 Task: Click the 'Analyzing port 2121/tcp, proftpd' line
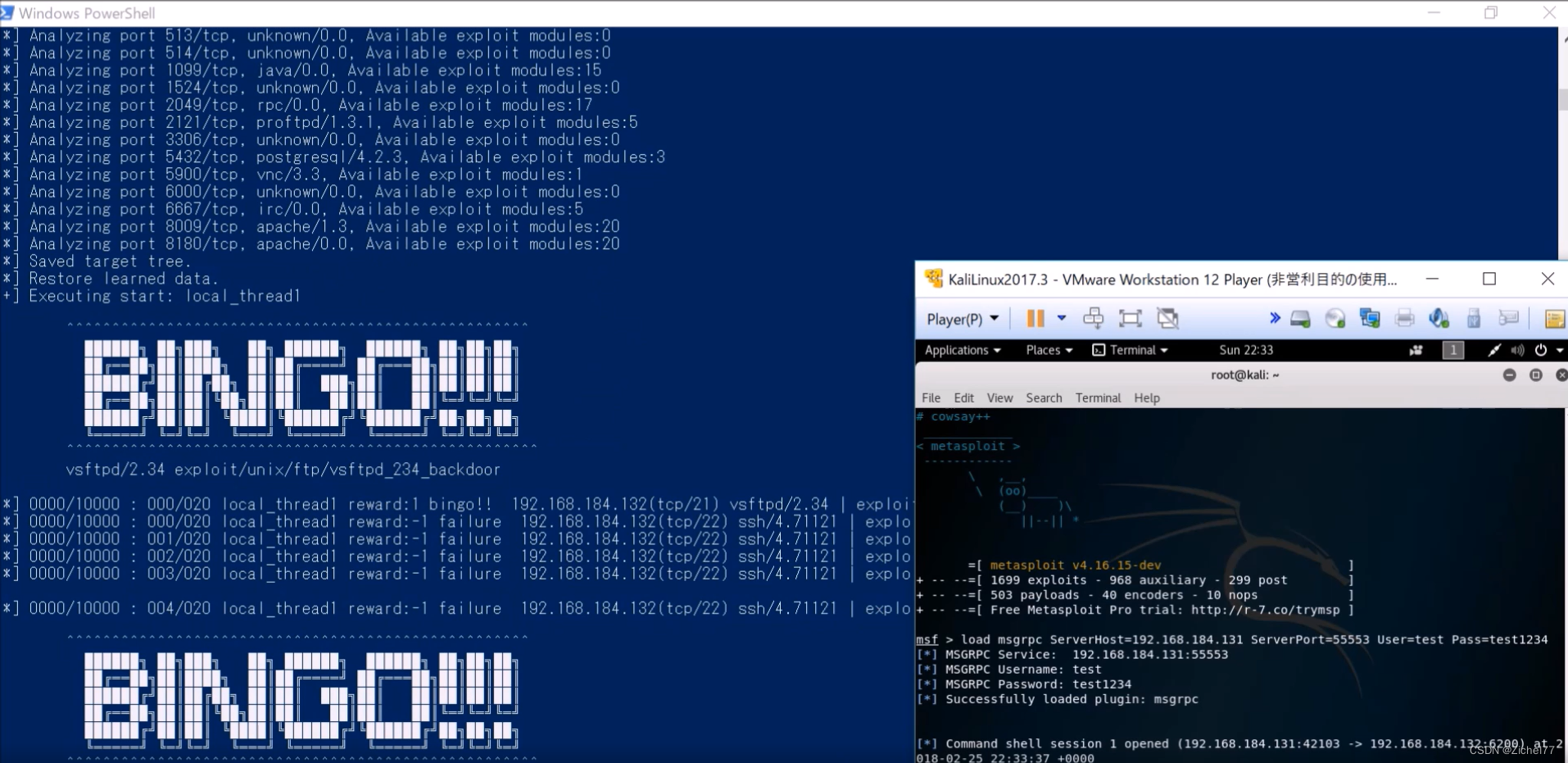pyautogui.click(x=319, y=122)
